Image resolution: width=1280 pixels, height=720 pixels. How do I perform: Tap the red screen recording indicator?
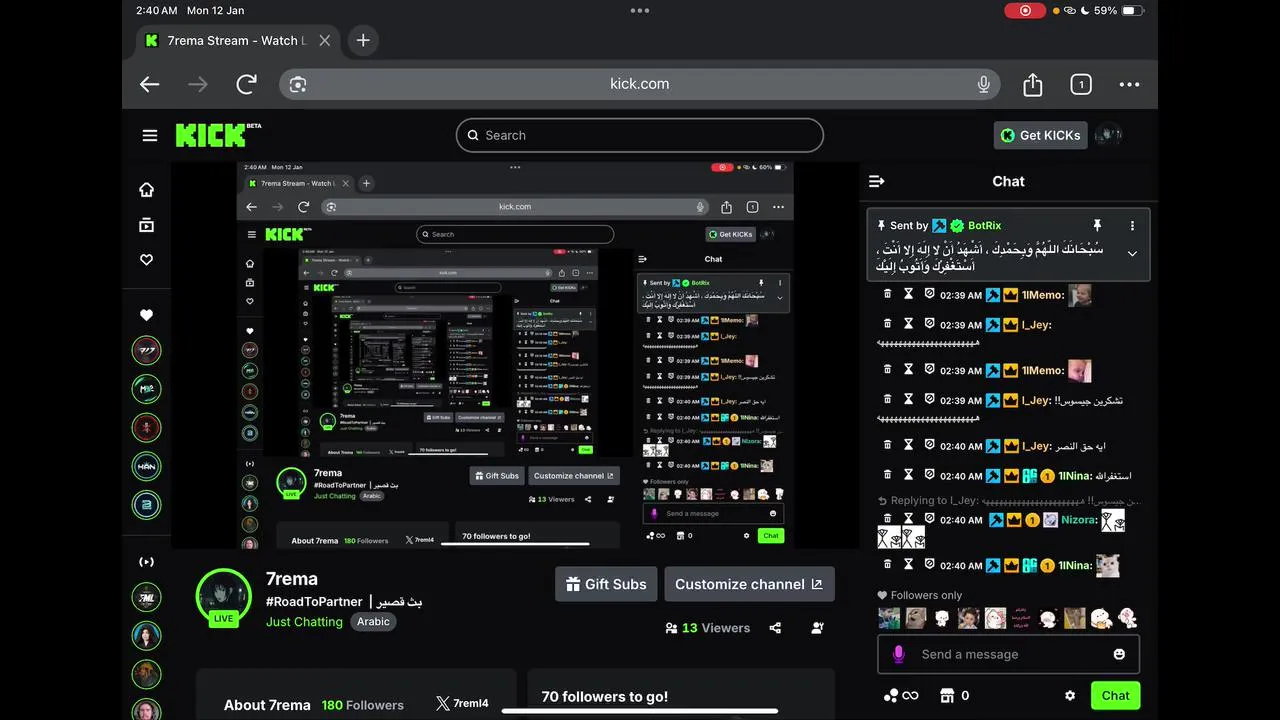(x=1024, y=10)
